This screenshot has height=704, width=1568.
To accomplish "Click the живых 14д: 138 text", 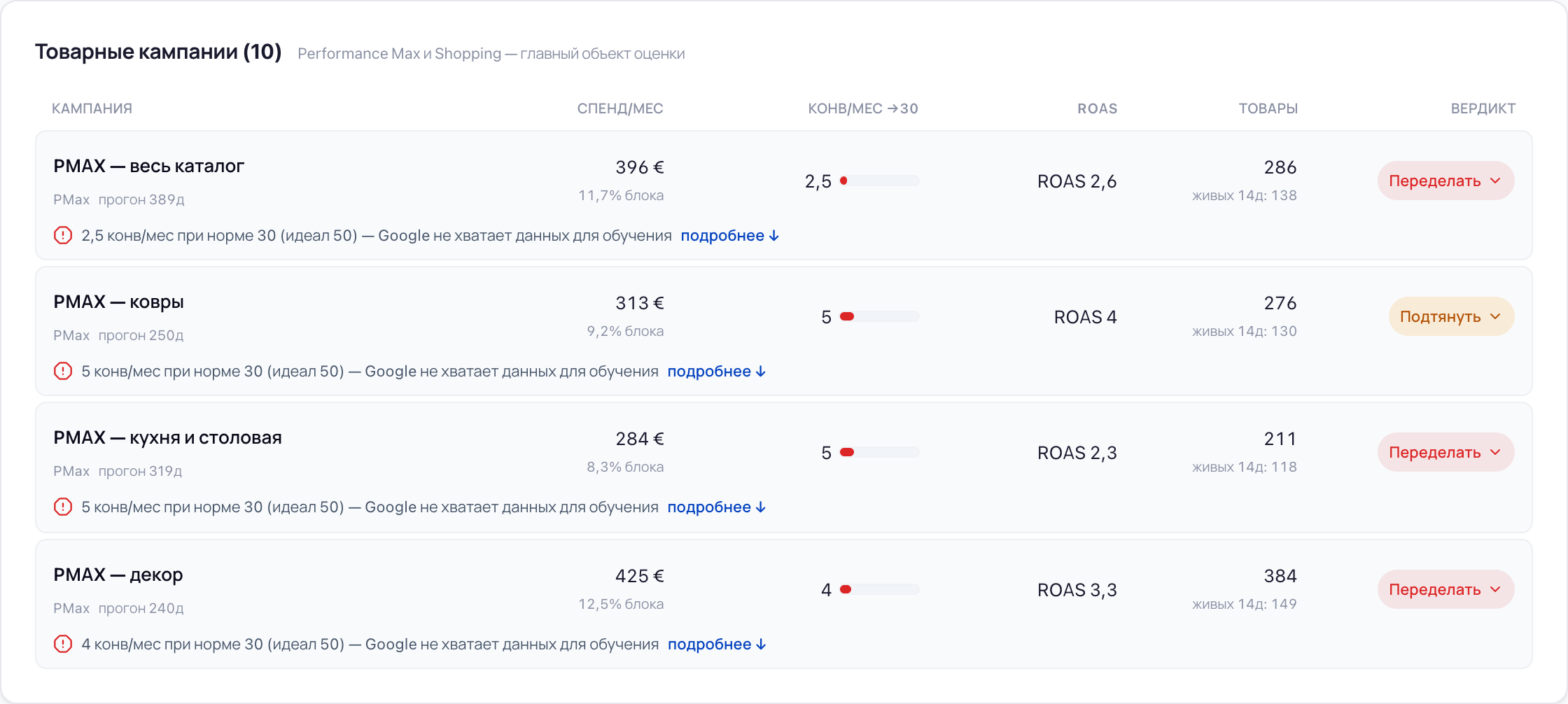I will coord(1245,195).
